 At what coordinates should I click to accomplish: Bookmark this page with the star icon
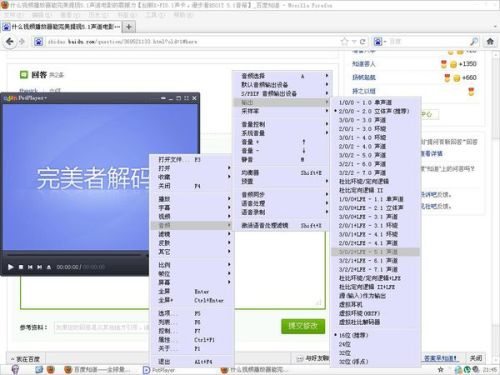point(344,42)
